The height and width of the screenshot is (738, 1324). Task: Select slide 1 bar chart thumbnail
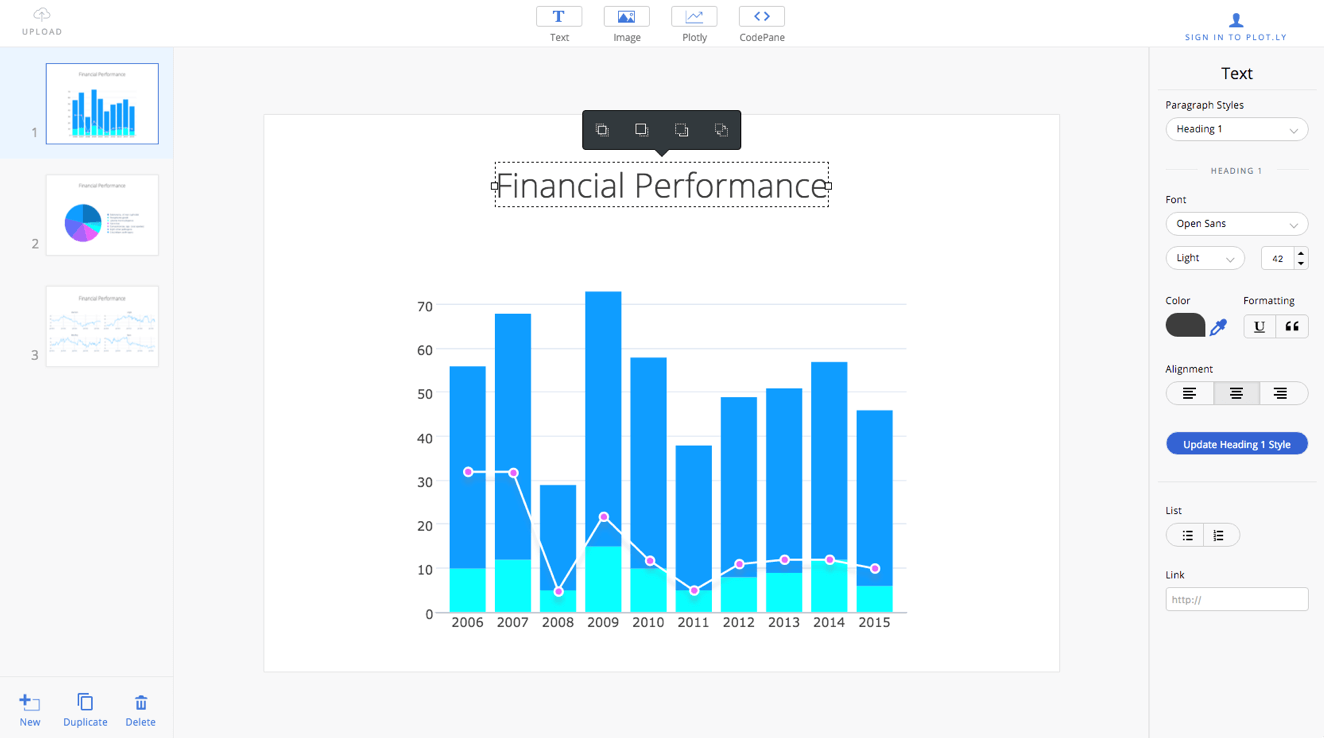pos(102,104)
